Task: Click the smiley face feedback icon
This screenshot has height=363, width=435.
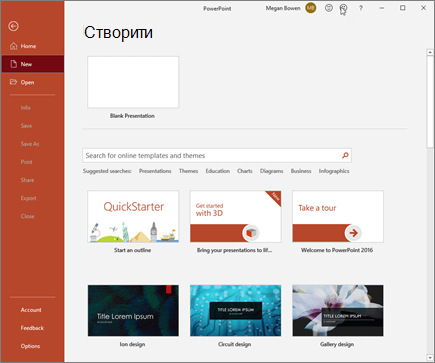Action: tap(329, 8)
